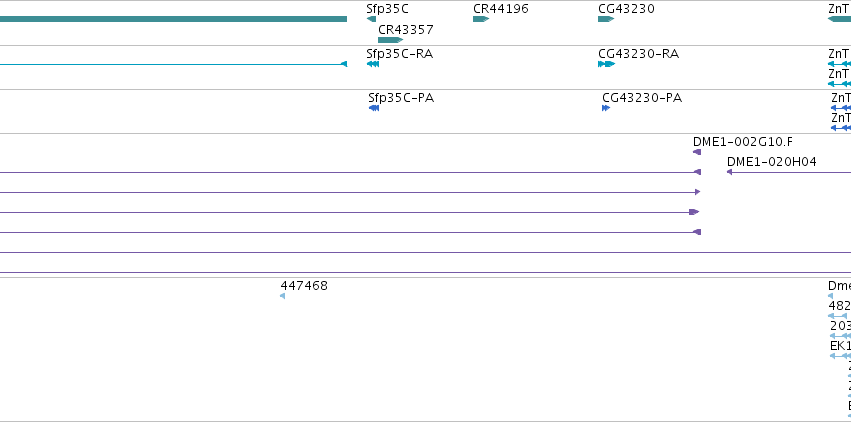Click the 447468 feature label
The height and width of the screenshot is (422, 851).
304,285
